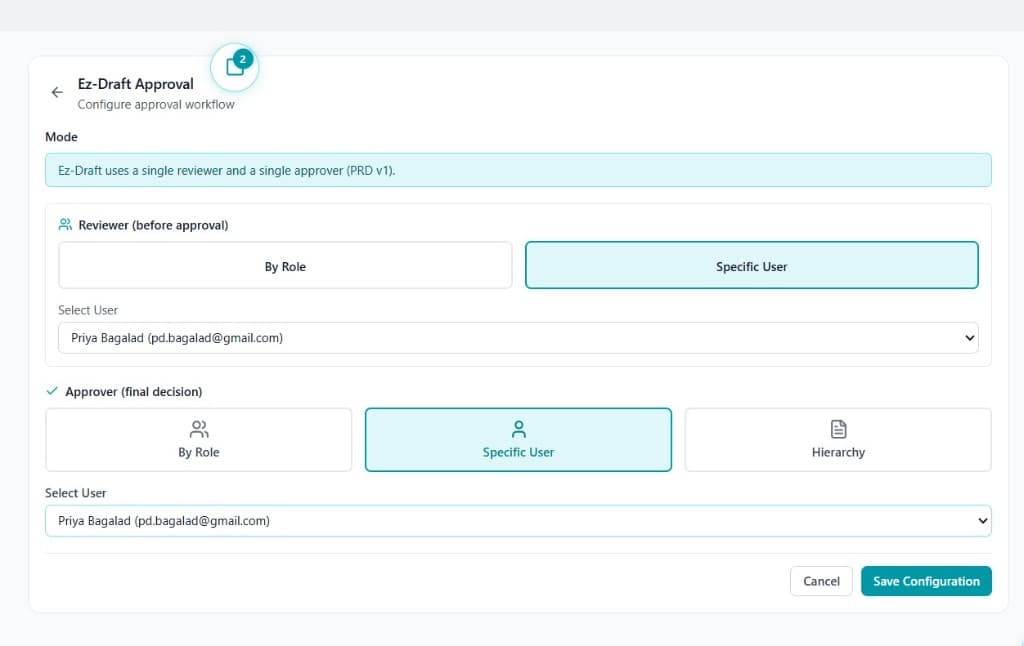
Task: Click the Ez-Draft Approval heading
Action: point(136,84)
